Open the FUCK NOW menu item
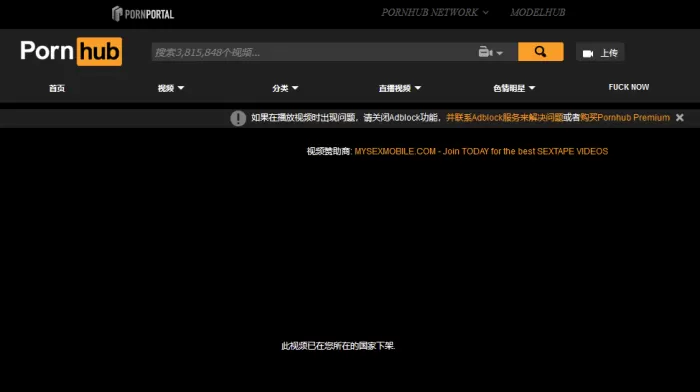 coord(629,87)
